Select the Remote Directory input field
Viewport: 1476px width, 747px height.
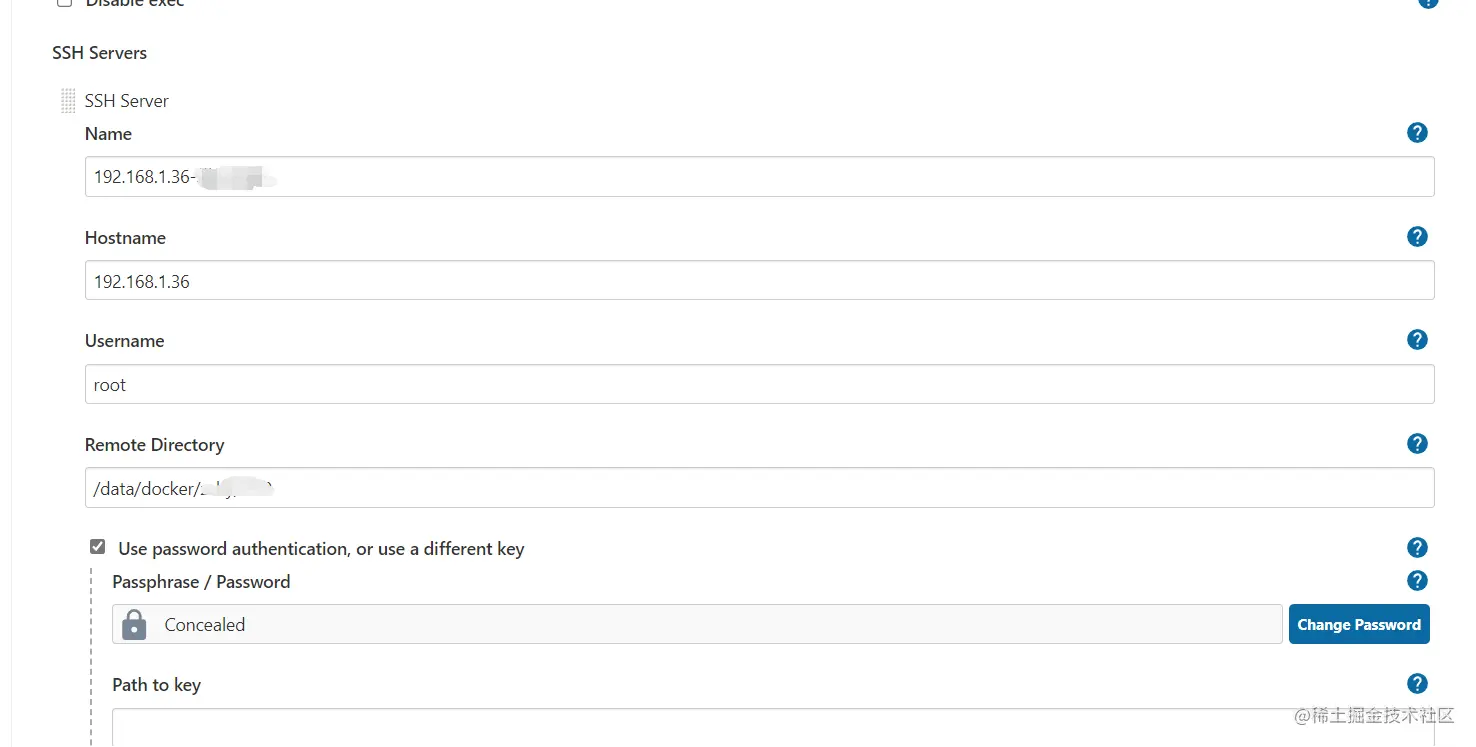point(759,488)
